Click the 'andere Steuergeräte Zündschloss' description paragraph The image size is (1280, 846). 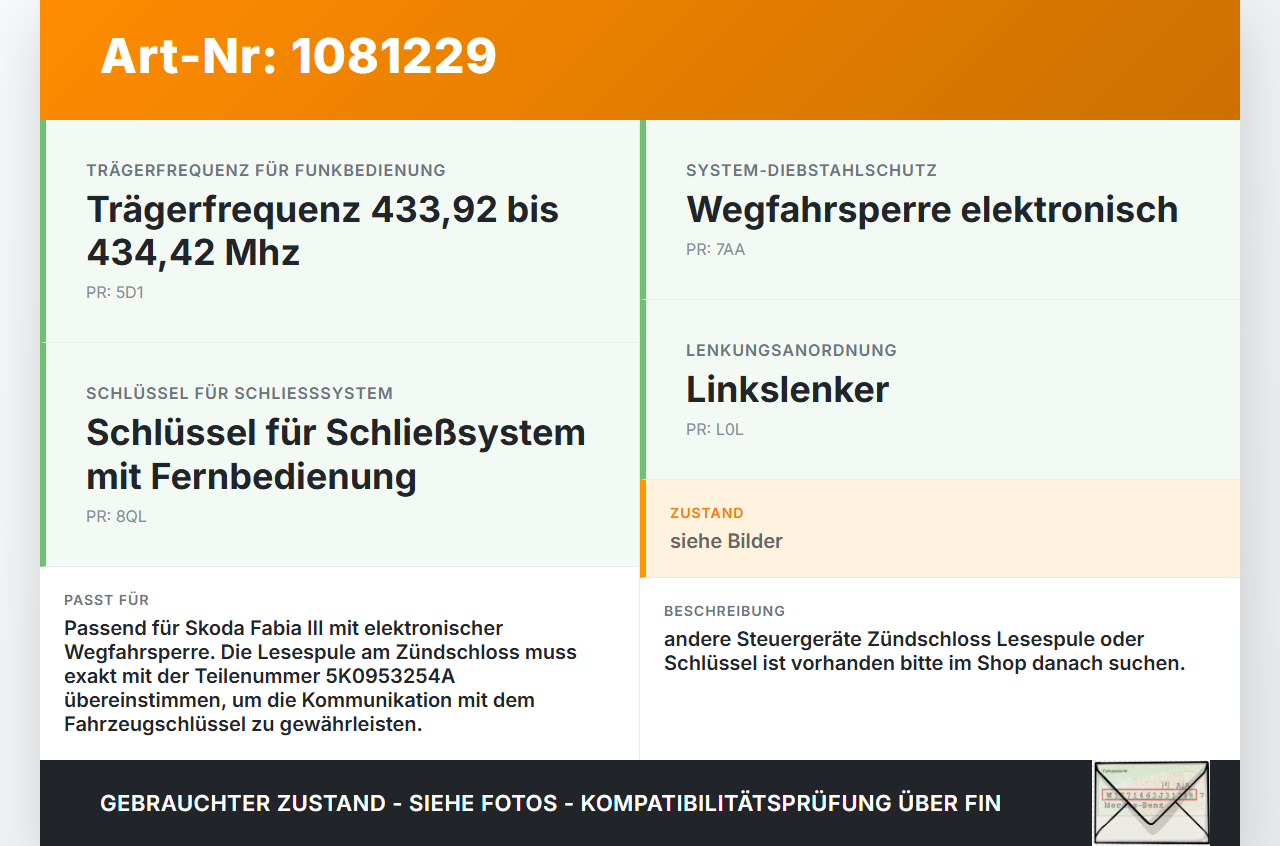(x=924, y=651)
